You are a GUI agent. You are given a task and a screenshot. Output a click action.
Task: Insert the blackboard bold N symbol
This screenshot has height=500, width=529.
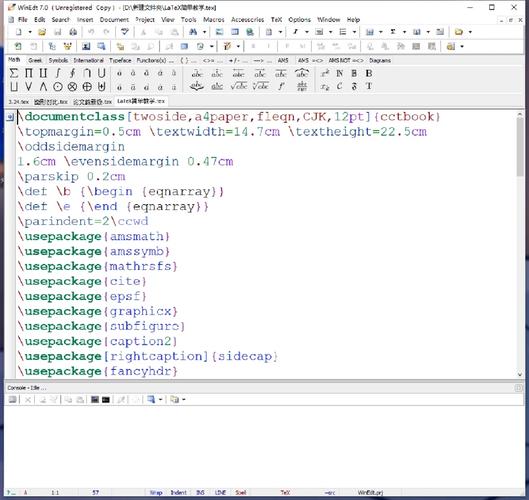339,73
